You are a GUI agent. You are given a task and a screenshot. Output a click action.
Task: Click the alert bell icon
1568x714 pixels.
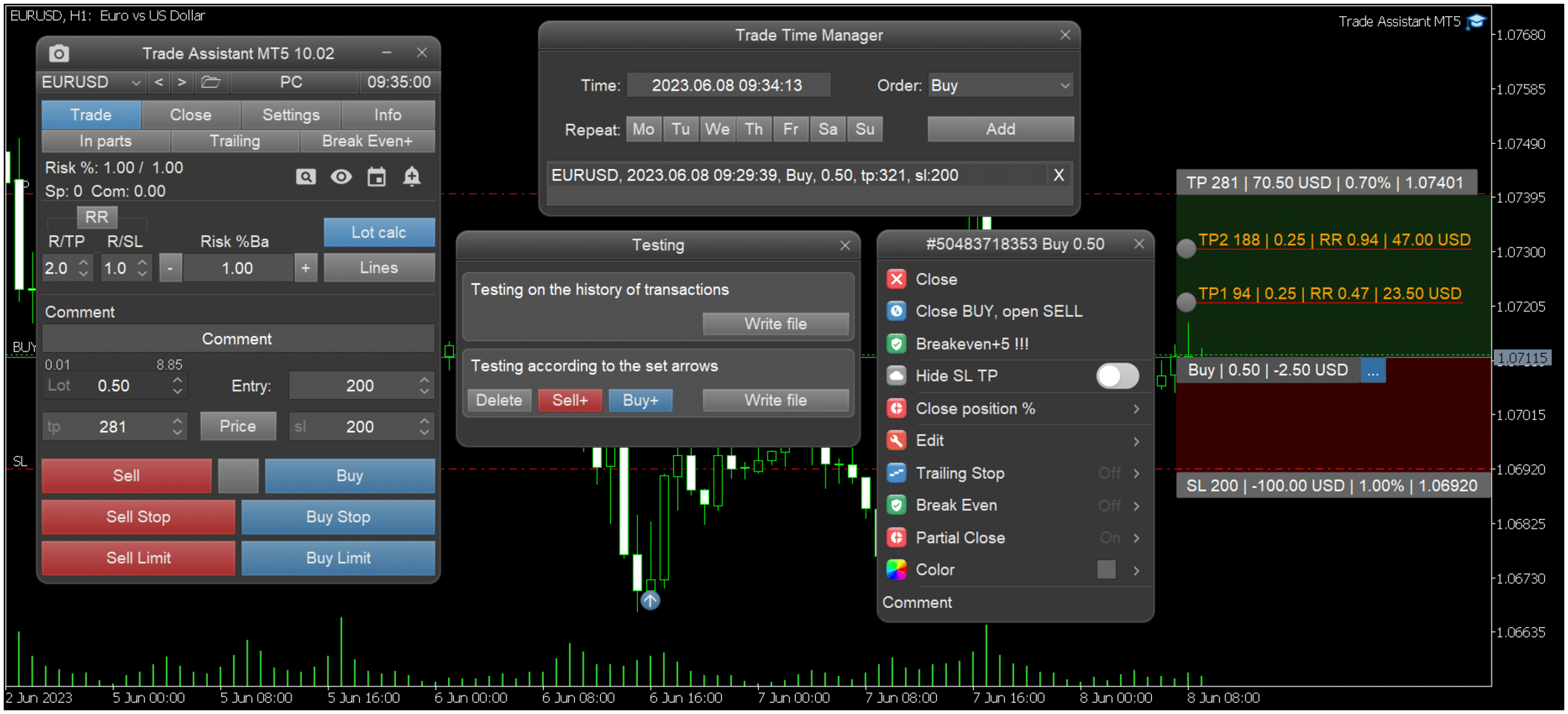coord(412,176)
